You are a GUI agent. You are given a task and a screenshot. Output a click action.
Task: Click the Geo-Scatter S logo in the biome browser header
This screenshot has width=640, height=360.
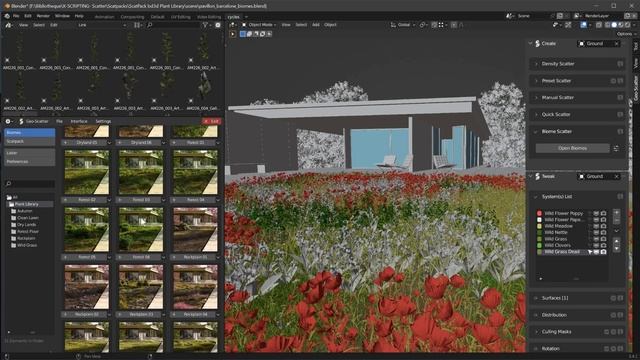[21, 121]
